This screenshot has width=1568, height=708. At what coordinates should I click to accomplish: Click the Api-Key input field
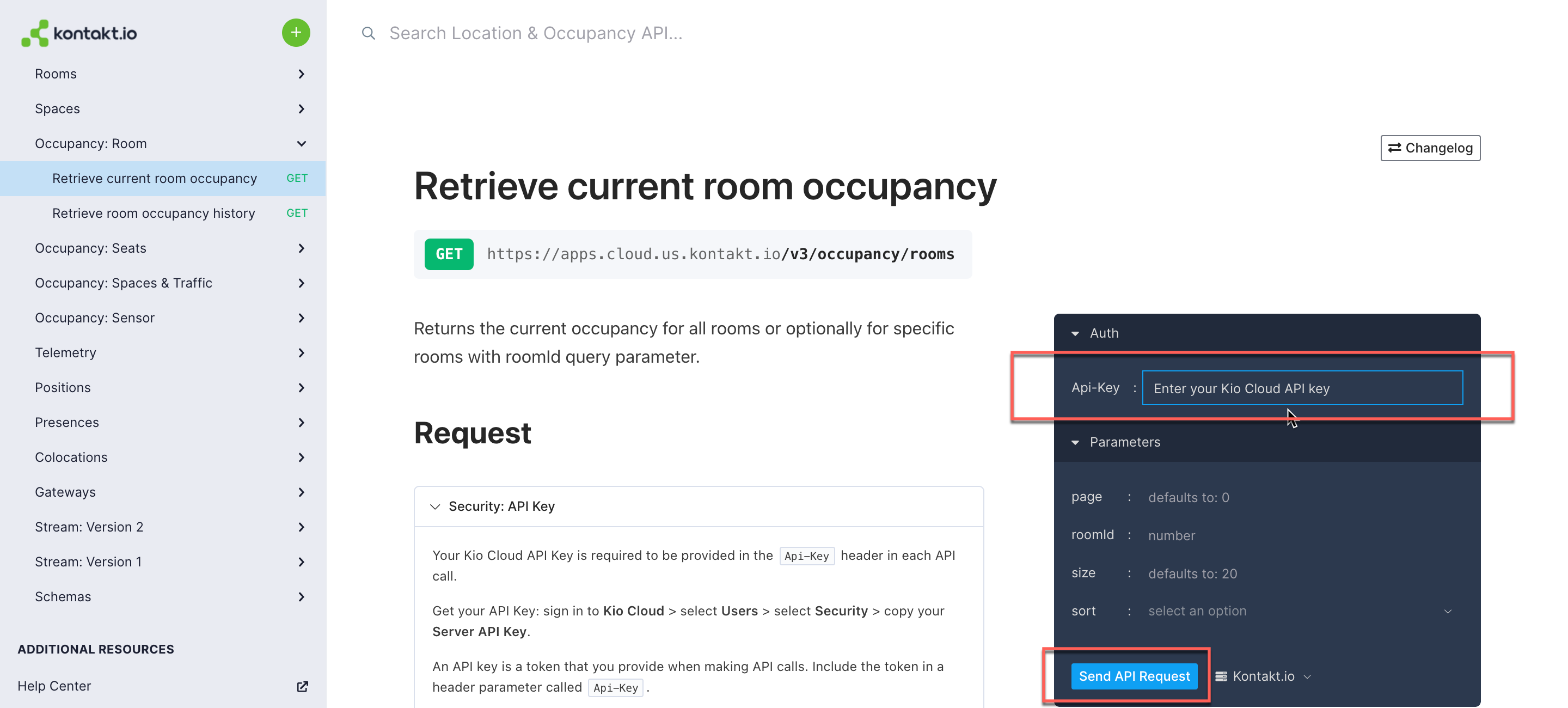point(1303,388)
